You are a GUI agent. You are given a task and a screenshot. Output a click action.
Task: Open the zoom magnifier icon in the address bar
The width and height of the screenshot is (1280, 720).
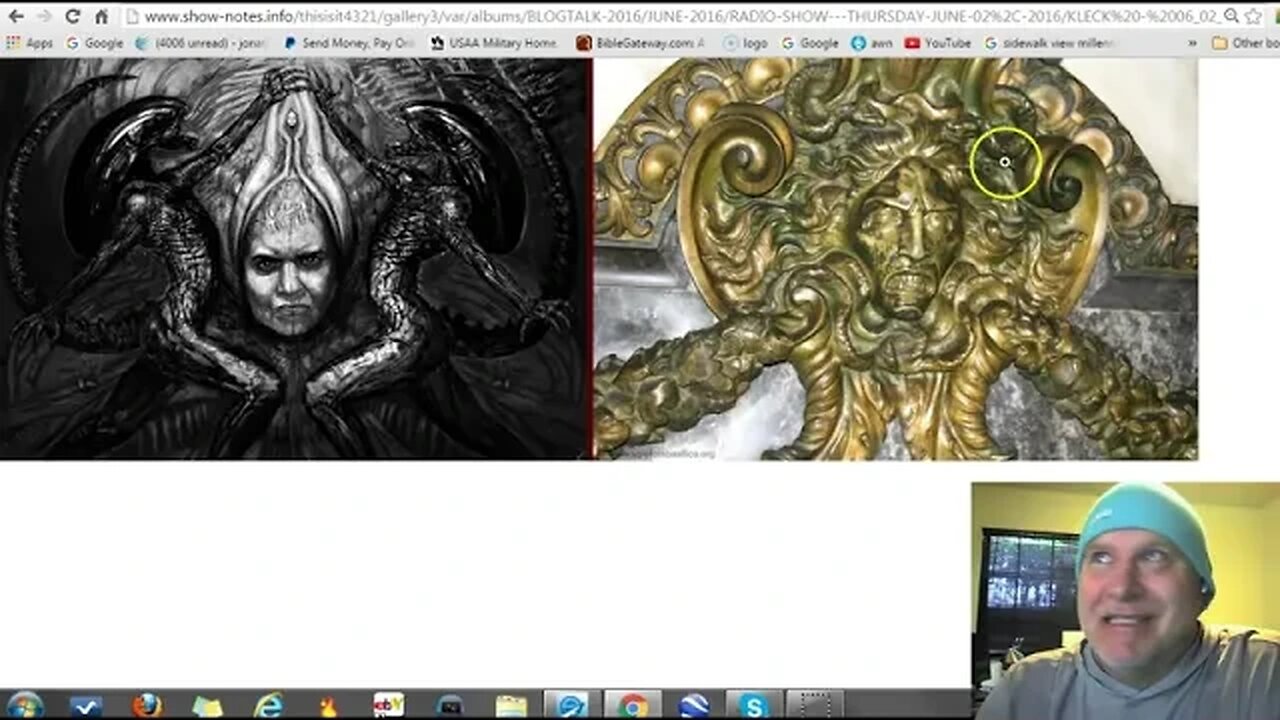(x=1231, y=16)
